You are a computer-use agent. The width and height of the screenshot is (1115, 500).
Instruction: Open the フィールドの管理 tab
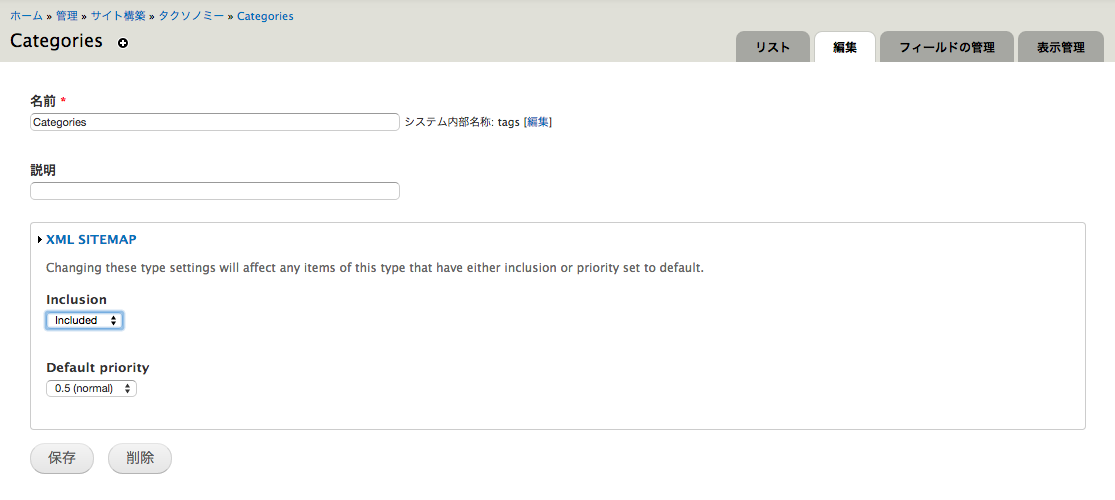point(946,47)
